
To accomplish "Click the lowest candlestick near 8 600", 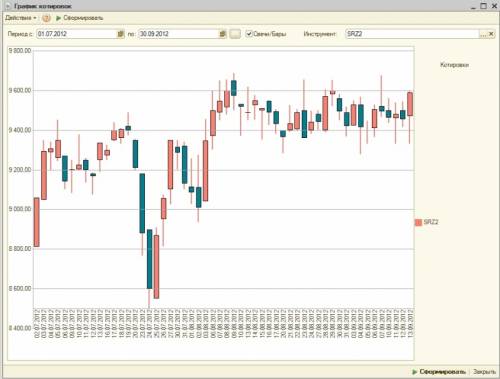I will pyautogui.click(x=156, y=267).
